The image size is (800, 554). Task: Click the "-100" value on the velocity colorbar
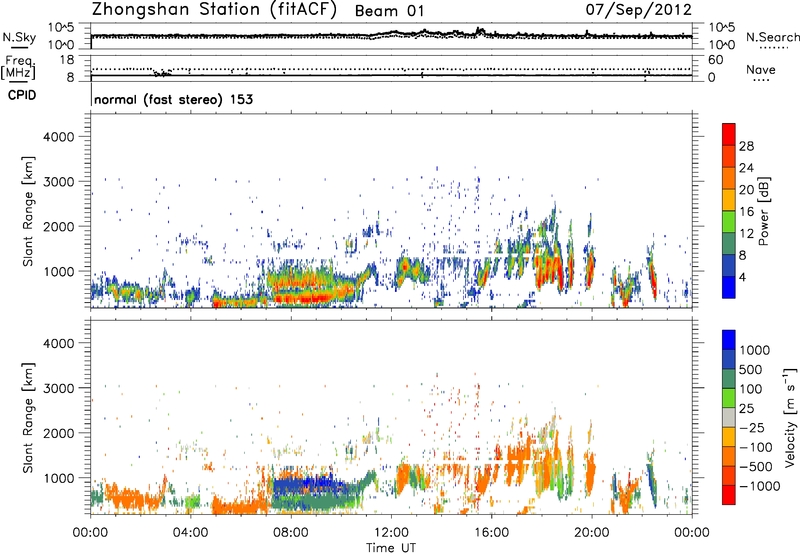(x=756, y=447)
